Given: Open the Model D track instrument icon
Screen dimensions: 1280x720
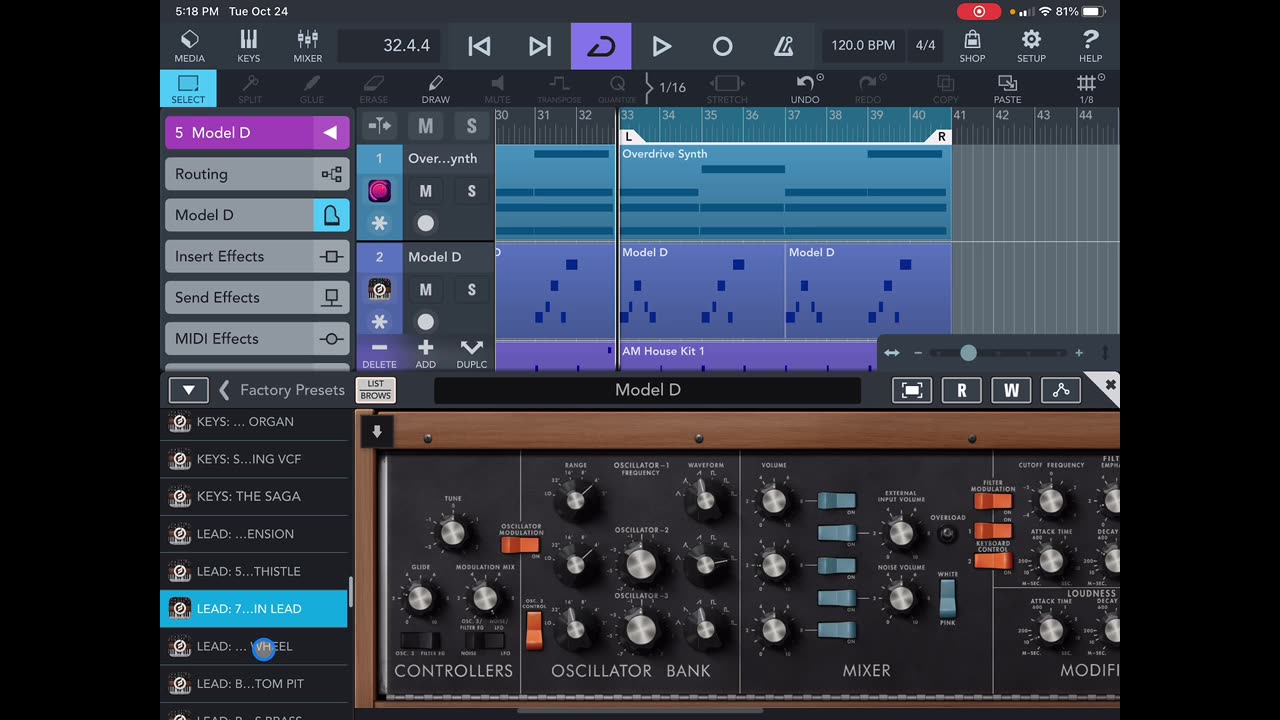Looking at the screenshot, I should point(380,290).
